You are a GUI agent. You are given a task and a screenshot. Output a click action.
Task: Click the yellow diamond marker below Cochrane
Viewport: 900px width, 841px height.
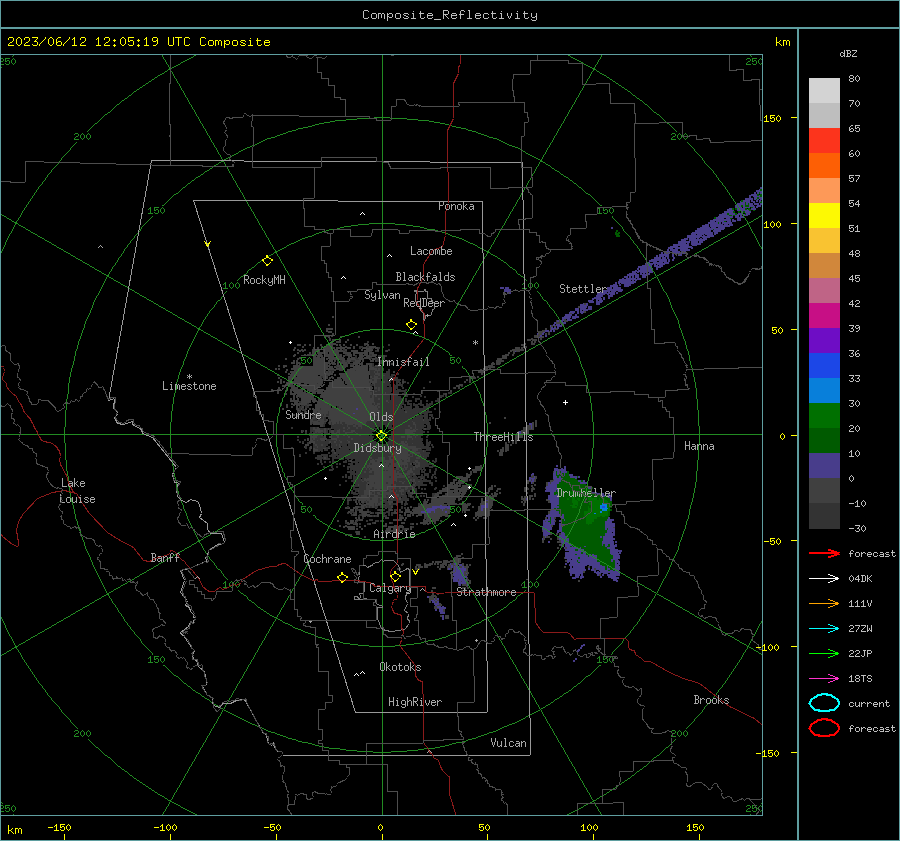[x=343, y=578]
